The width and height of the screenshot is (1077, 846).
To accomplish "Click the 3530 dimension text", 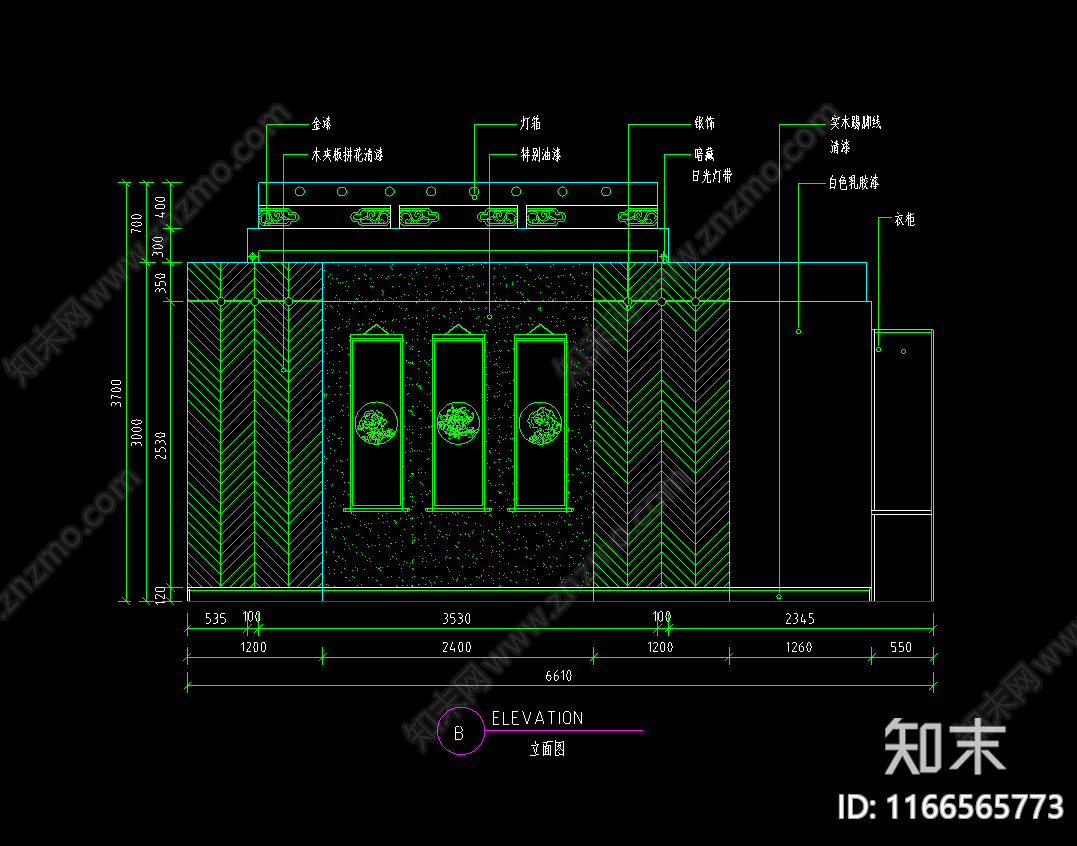I will tap(457, 619).
